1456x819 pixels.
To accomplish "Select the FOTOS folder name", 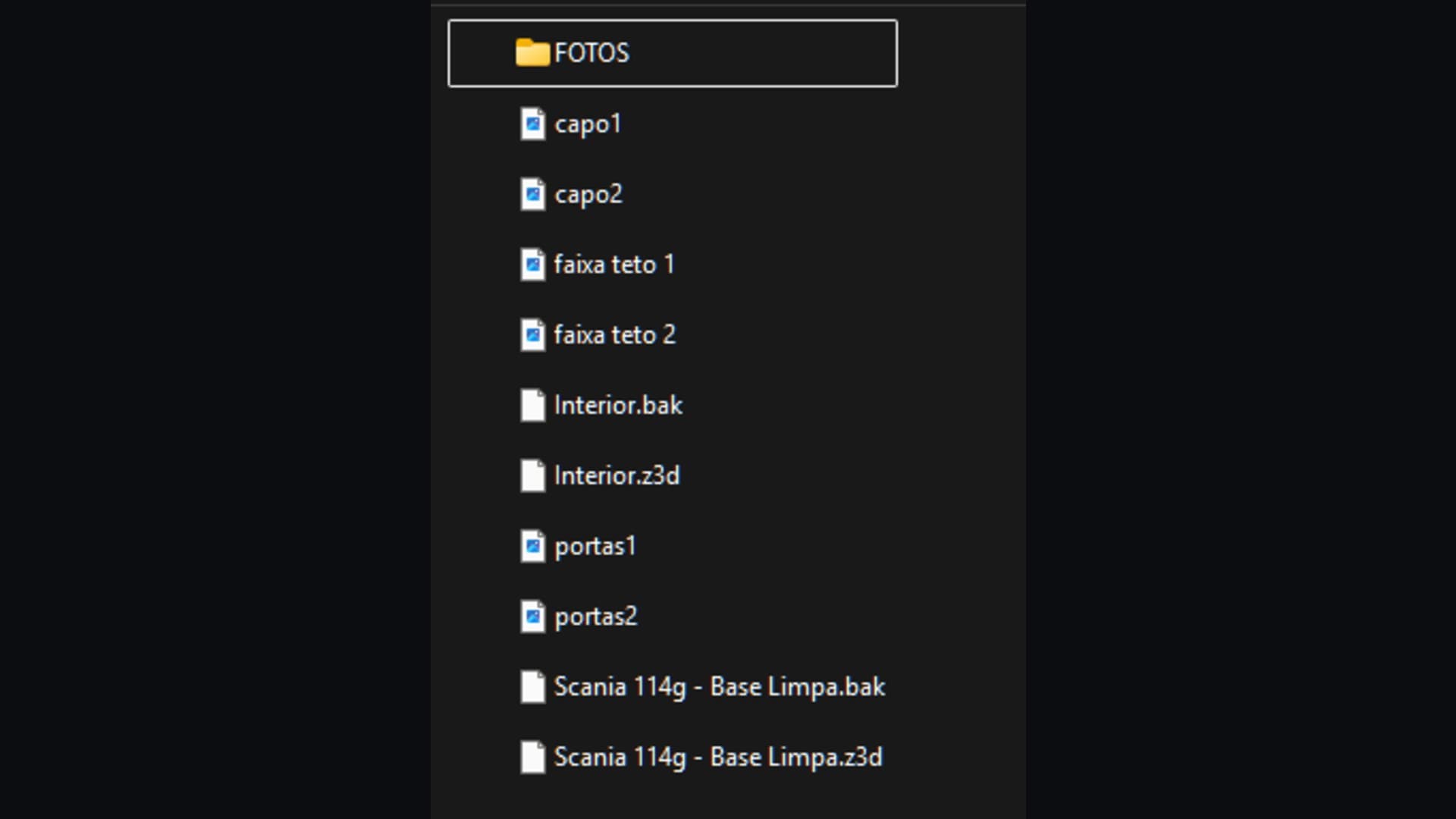I will 591,53.
